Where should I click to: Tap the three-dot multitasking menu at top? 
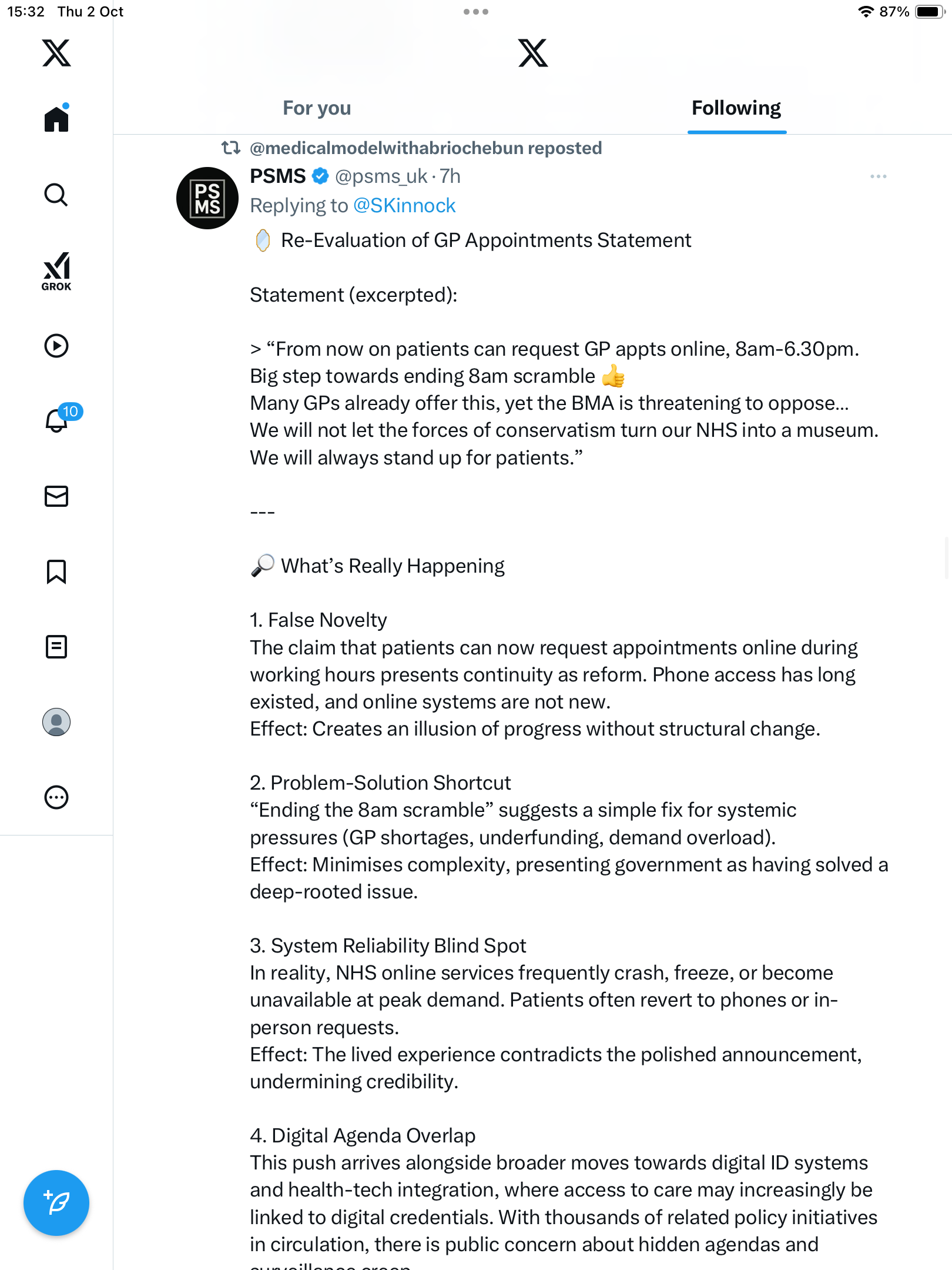click(x=475, y=12)
